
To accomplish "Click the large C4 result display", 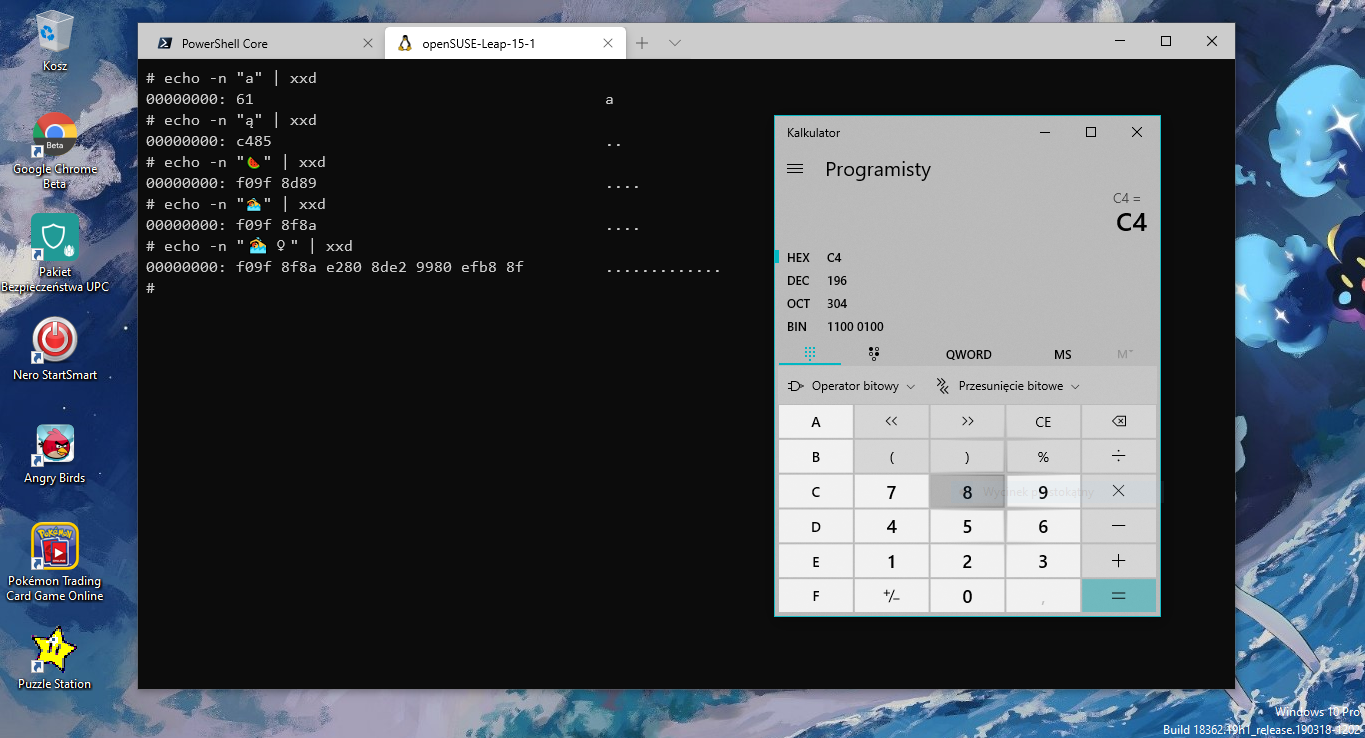I will [1131, 222].
